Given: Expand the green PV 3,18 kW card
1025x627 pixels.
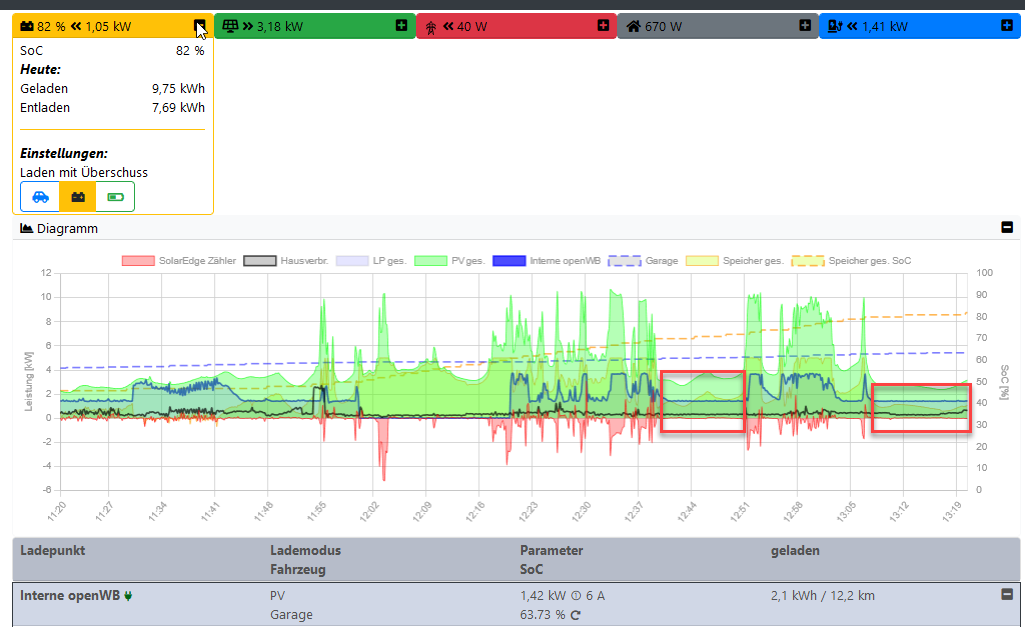Looking at the screenshot, I should coord(401,25).
